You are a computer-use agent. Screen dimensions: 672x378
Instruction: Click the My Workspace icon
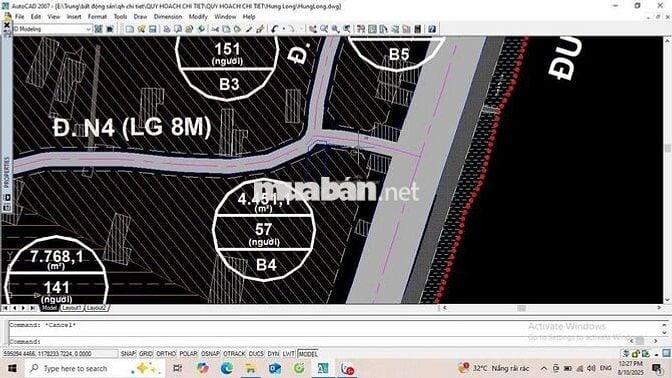click(110, 29)
